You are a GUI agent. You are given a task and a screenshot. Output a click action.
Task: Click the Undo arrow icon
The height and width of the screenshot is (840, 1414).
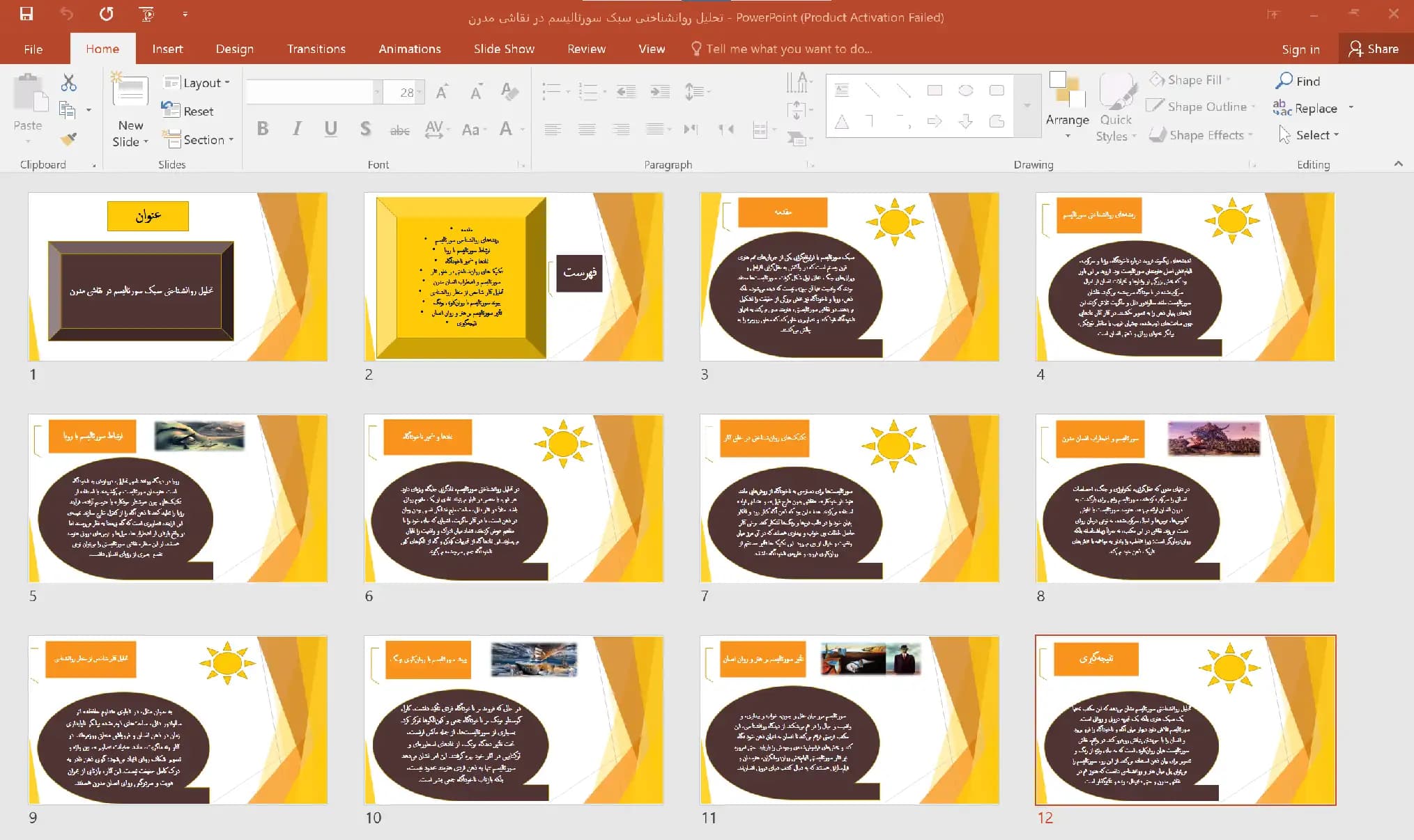tap(66, 13)
